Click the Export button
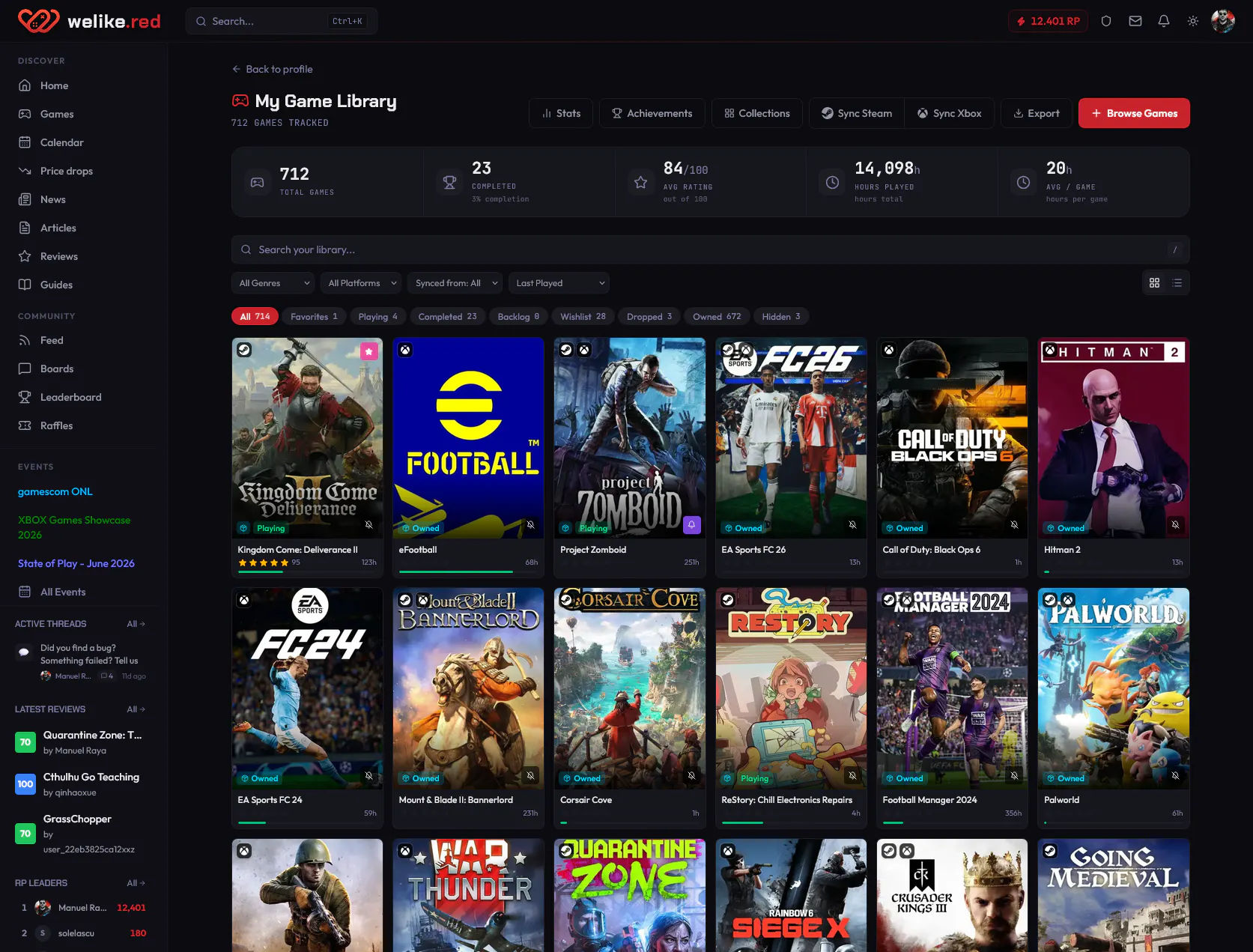The width and height of the screenshot is (1253, 952). tap(1037, 113)
